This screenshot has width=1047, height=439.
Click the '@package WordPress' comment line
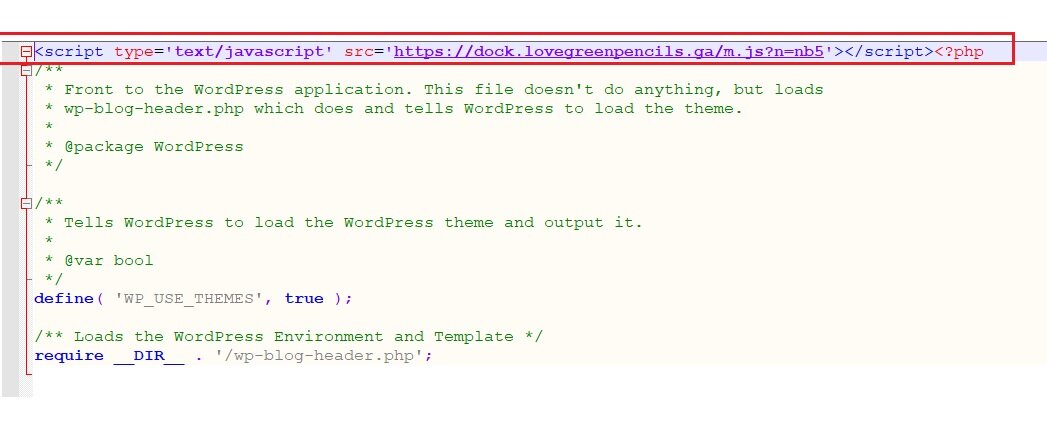tap(144, 146)
